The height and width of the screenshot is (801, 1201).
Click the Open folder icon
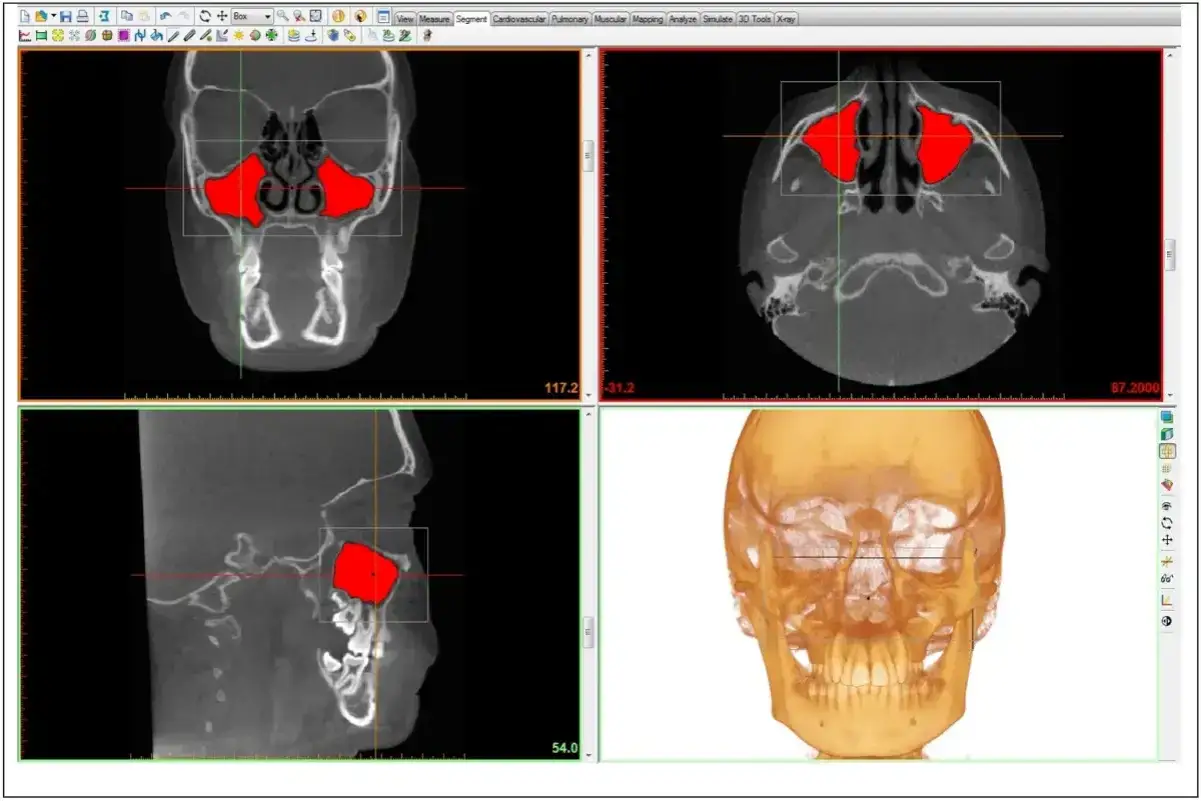click(x=41, y=17)
